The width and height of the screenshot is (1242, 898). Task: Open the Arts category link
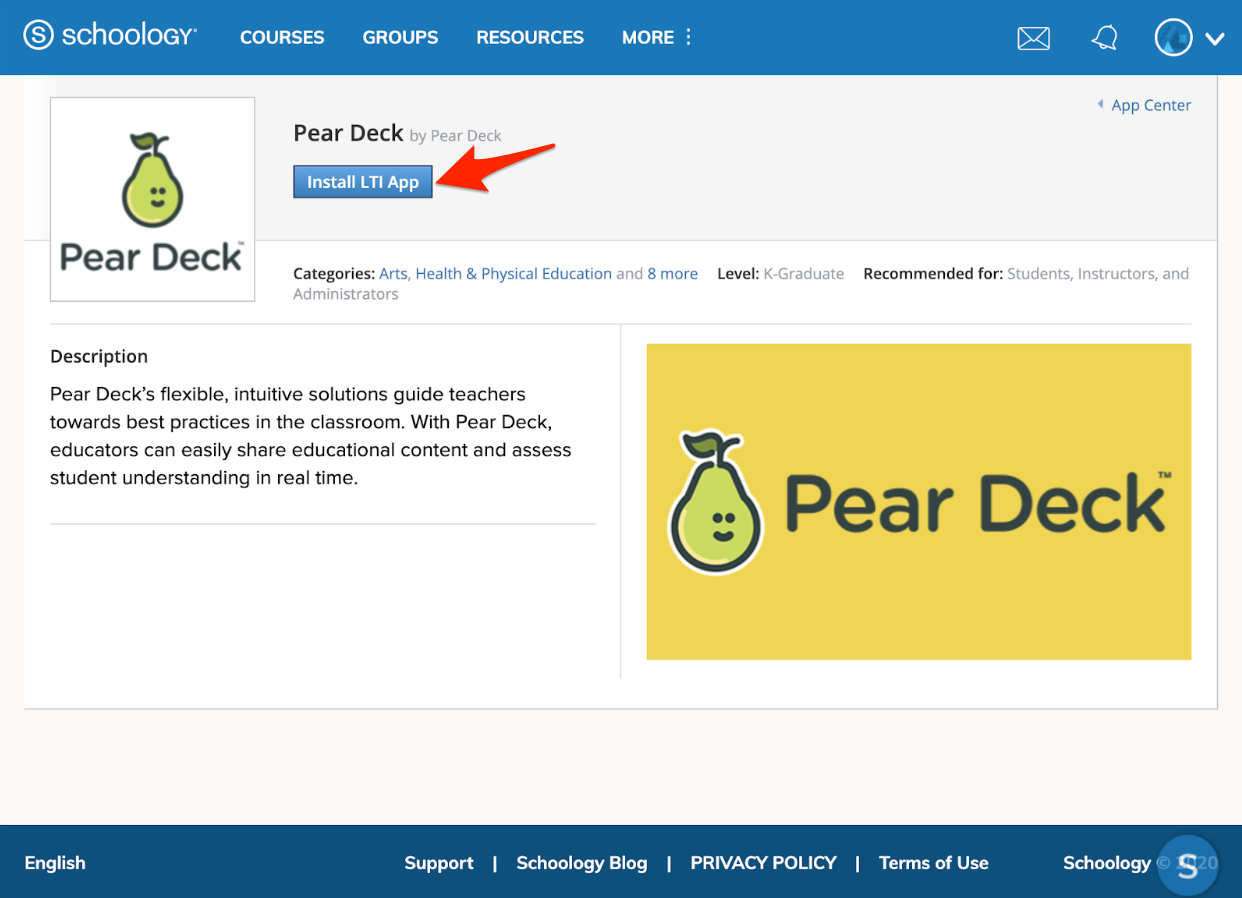pos(392,273)
